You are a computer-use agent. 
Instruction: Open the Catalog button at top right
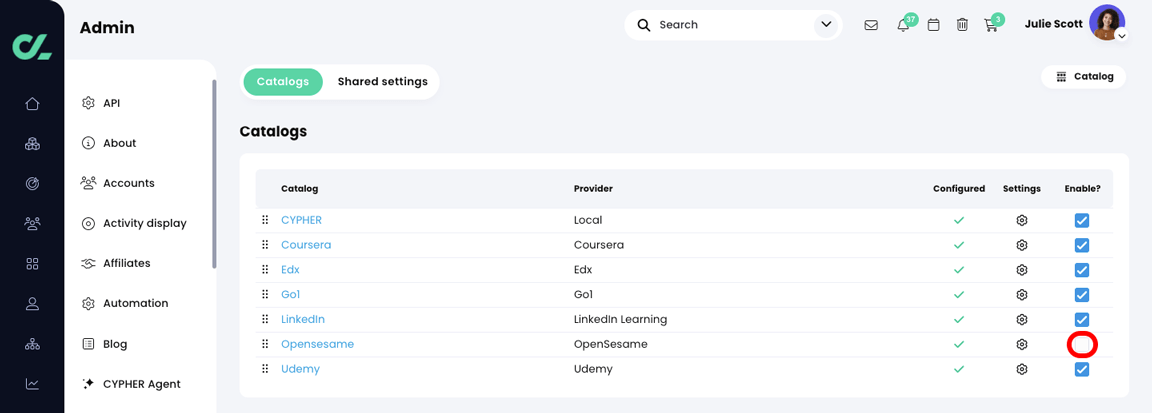[x=1084, y=77]
